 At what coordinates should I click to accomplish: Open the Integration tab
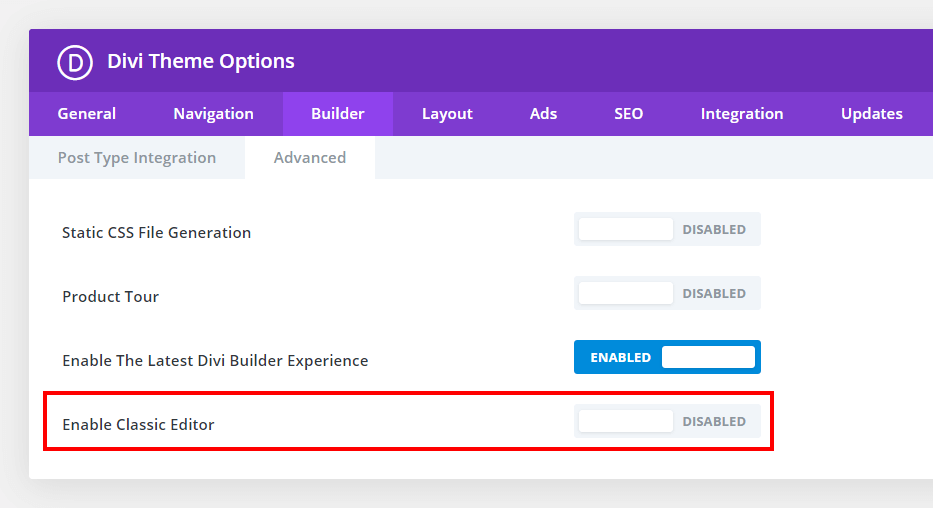[x=741, y=114]
